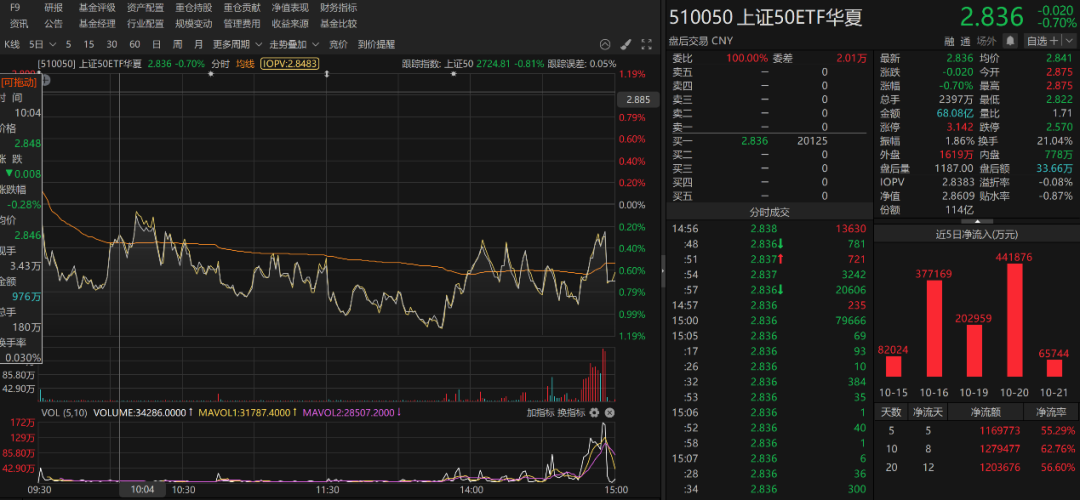1080x500 pixels.
Task: Add to watchlist with 自选+ button
Action: [1043, 41]
